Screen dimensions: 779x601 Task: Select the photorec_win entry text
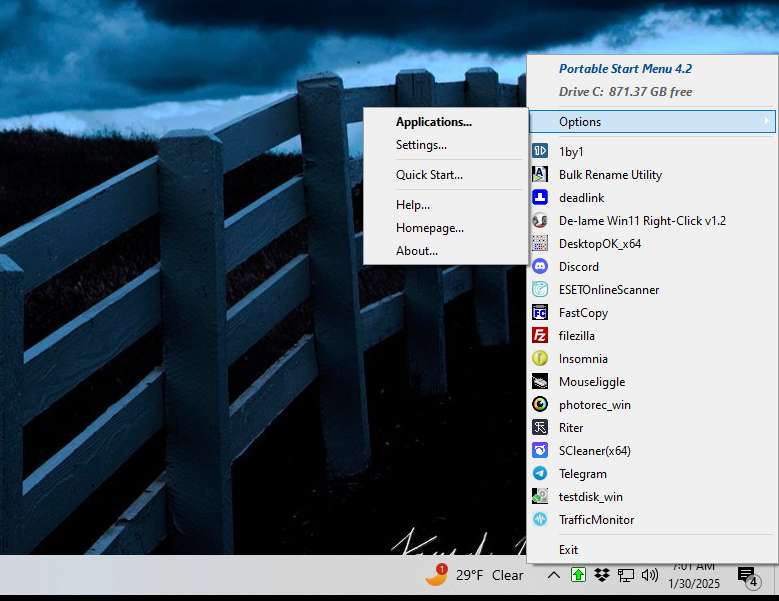coord(595,405)
